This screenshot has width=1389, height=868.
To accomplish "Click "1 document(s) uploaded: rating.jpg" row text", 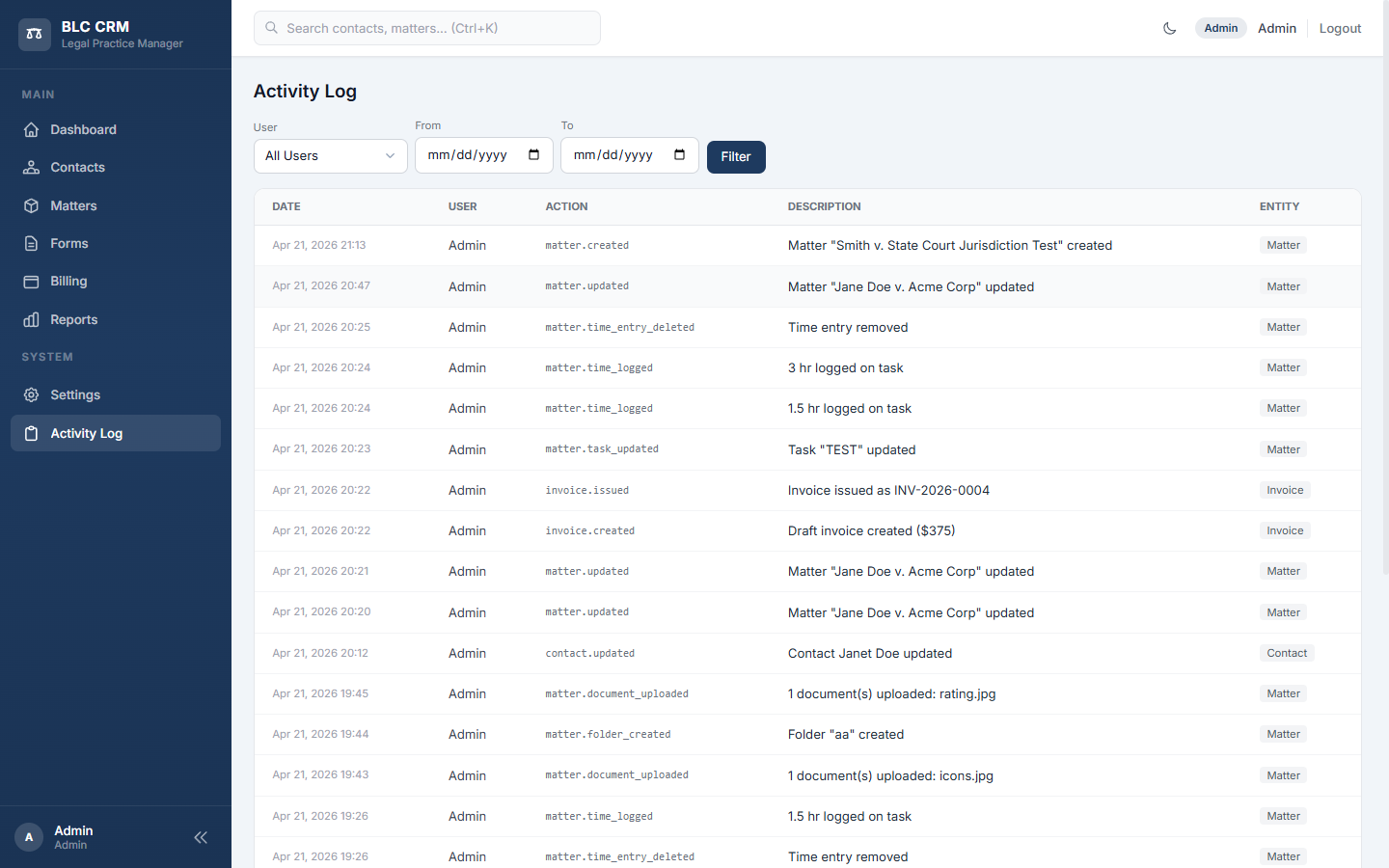I will click(892, 693).
